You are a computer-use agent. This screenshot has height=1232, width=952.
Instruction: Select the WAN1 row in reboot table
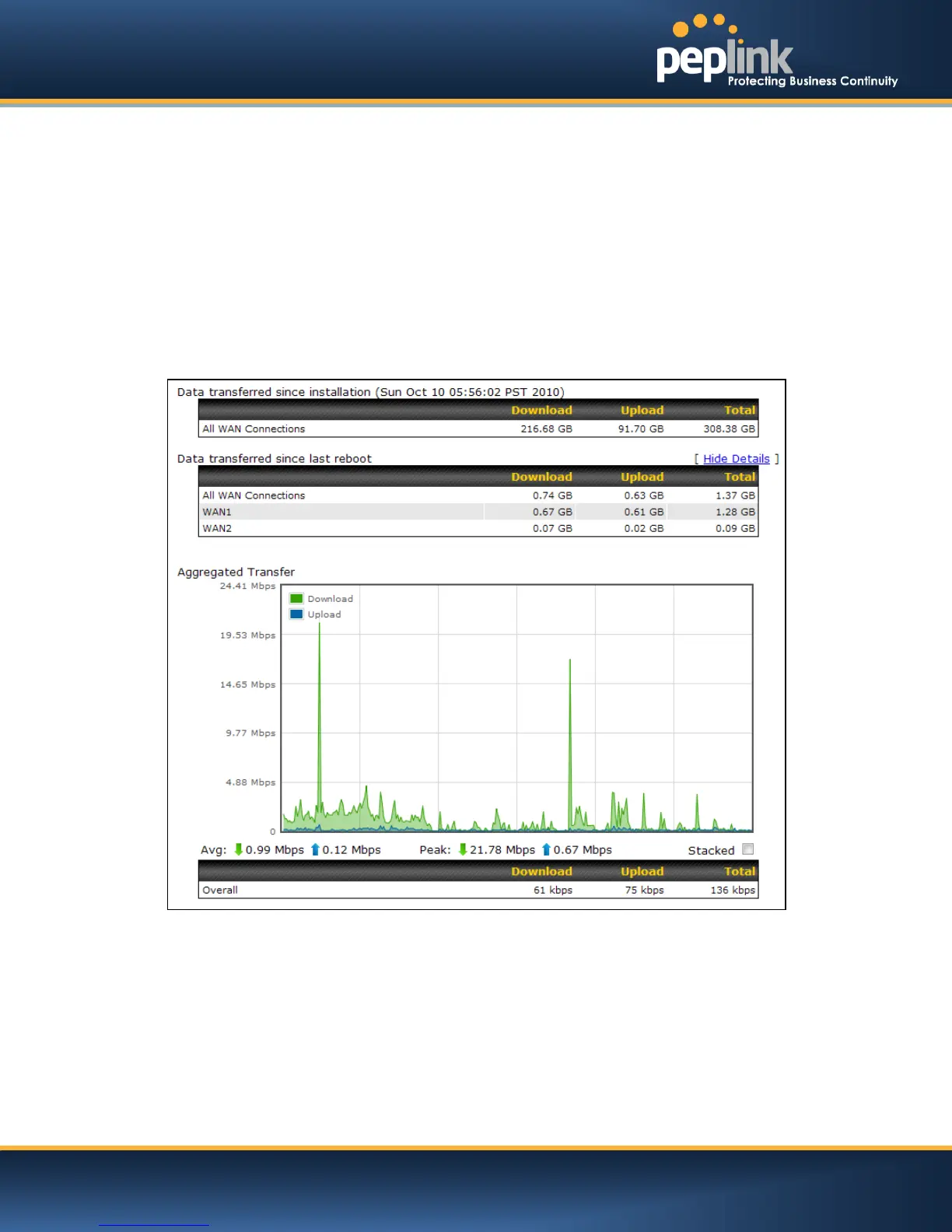coord(478,512)
